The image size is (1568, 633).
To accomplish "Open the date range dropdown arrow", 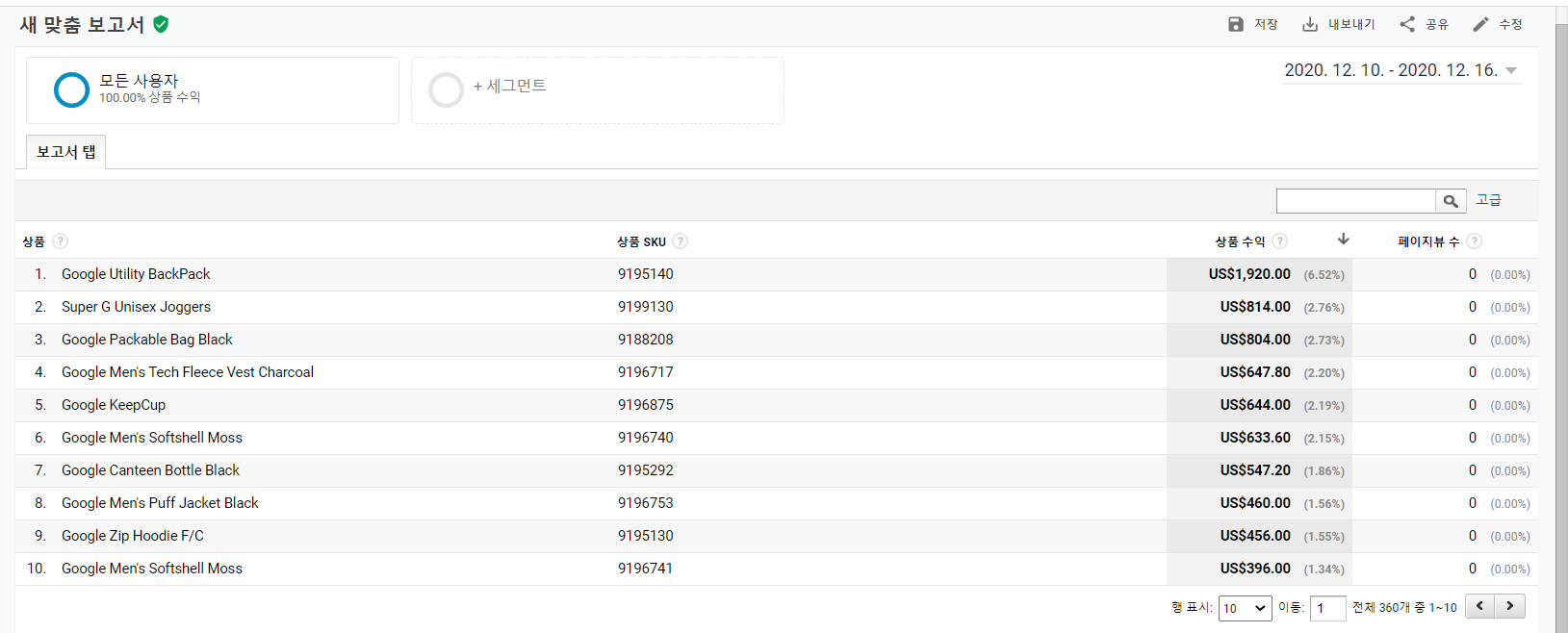I will click(1511, 70).
